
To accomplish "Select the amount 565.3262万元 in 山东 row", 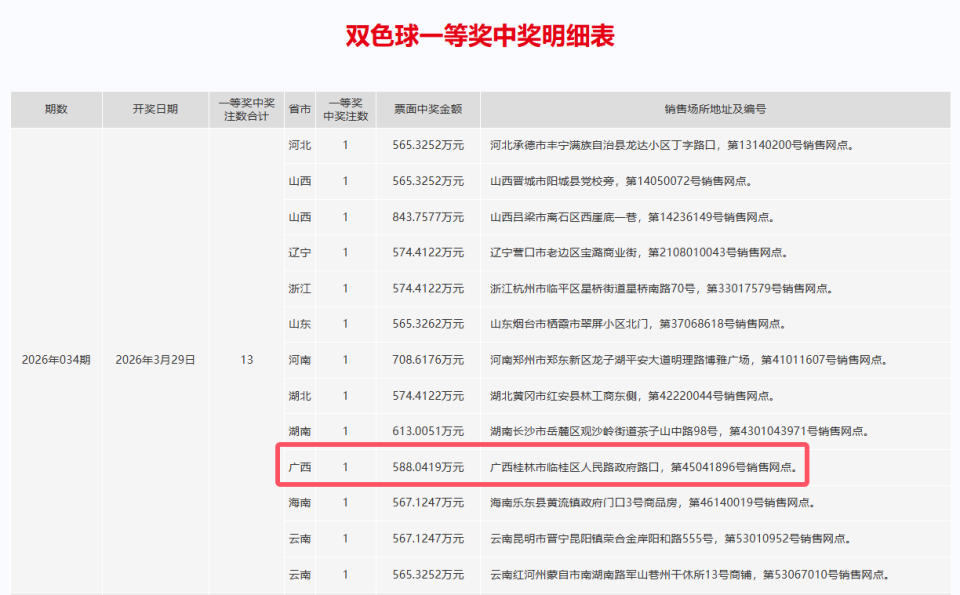I will pos(428,324).
